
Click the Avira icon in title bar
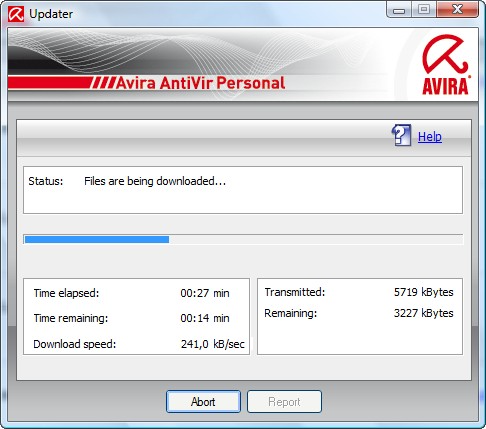tap(16, 14)
